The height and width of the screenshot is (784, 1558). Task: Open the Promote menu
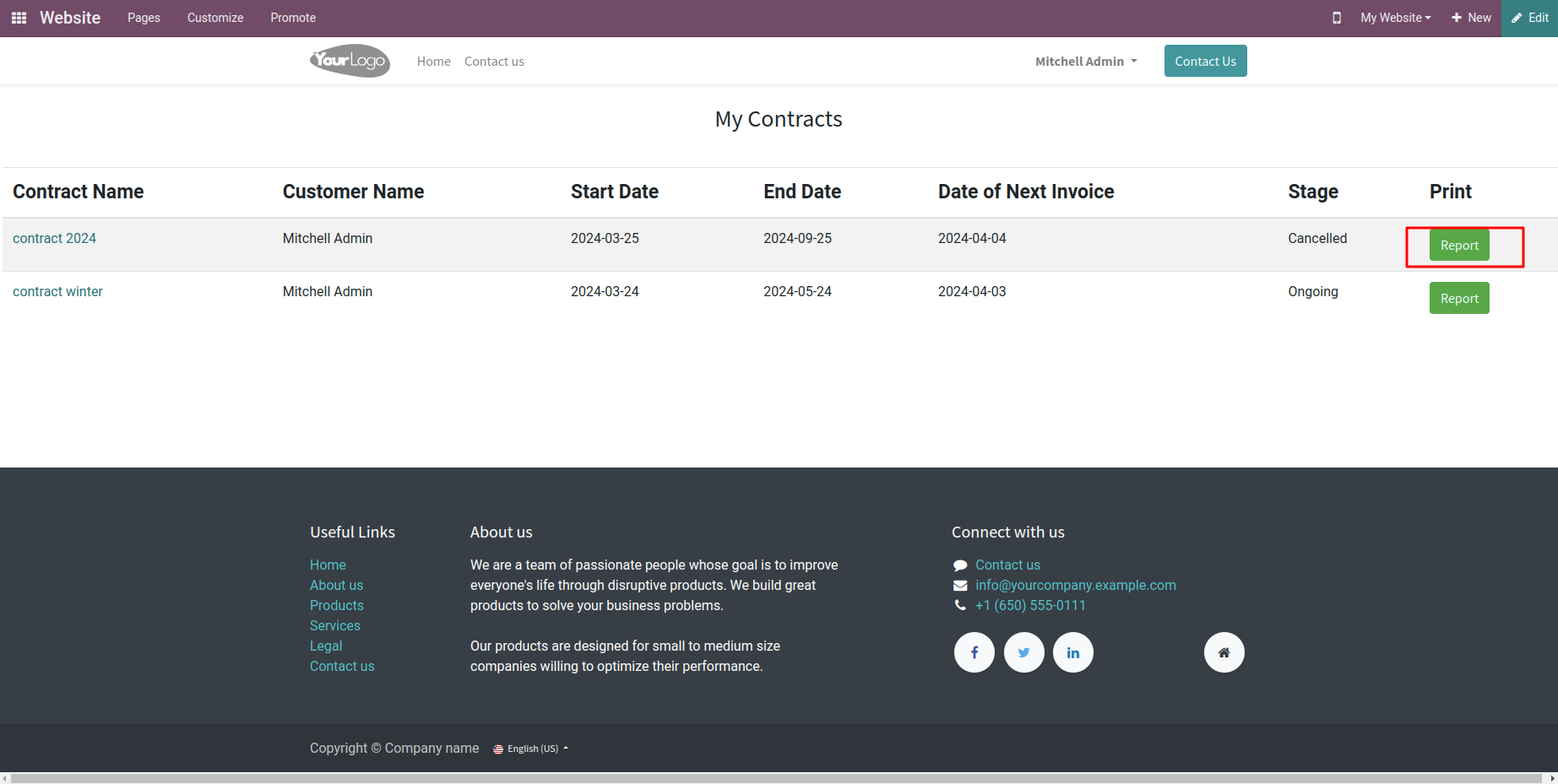pyautogui.click(x=293, y=18)
